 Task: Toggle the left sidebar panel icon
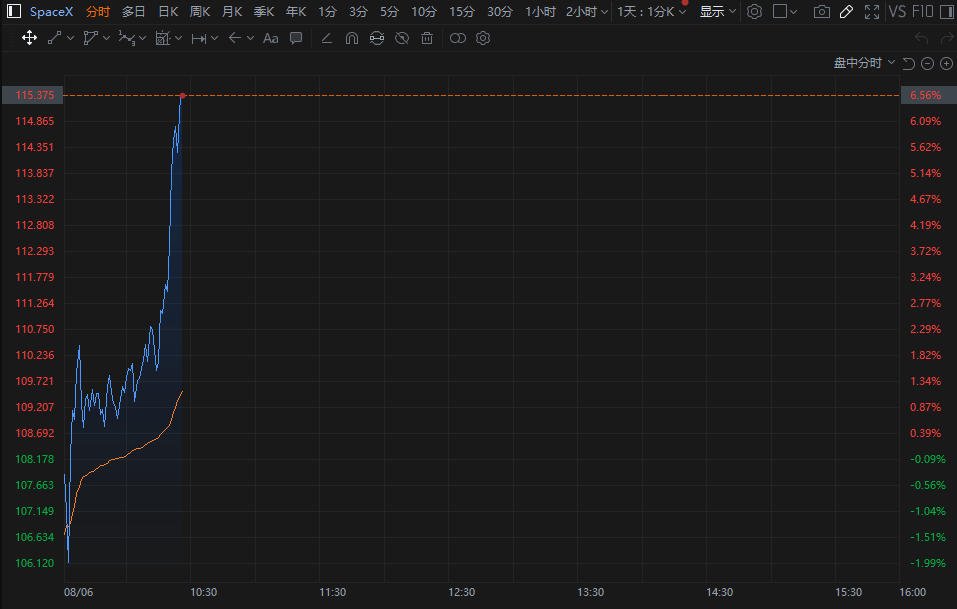pos(13,11)
